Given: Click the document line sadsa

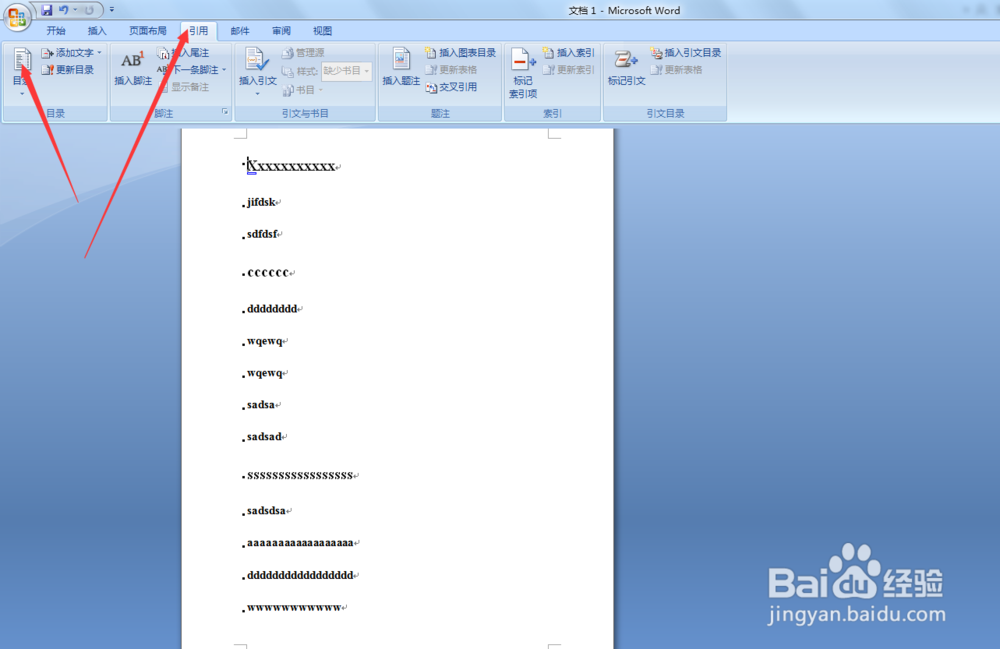Looking at the screenshot, I should coord(261,405).
